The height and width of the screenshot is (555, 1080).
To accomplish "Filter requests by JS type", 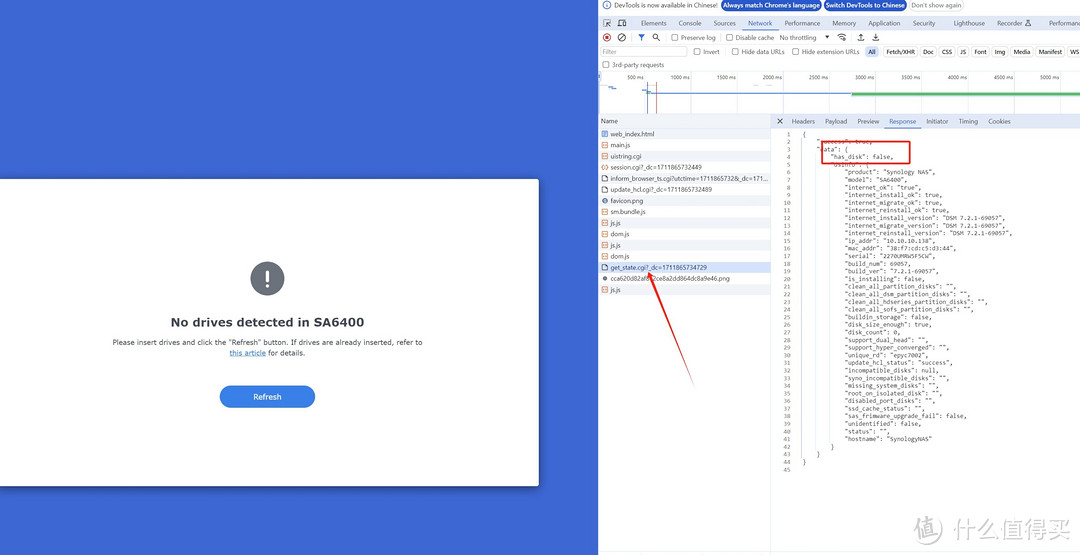I will (963, 52).
